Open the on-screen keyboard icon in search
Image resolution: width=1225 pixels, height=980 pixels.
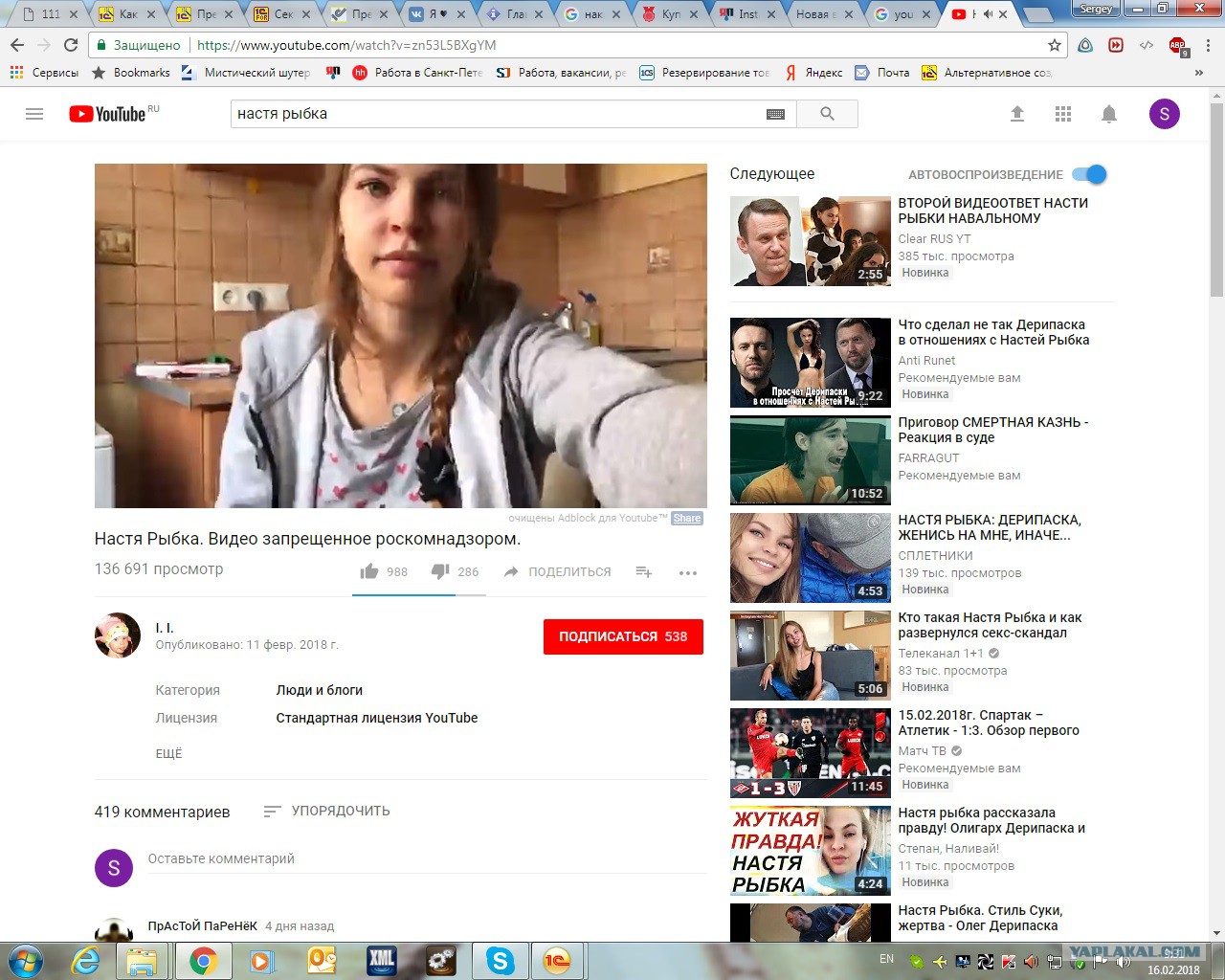coord(775,114)
